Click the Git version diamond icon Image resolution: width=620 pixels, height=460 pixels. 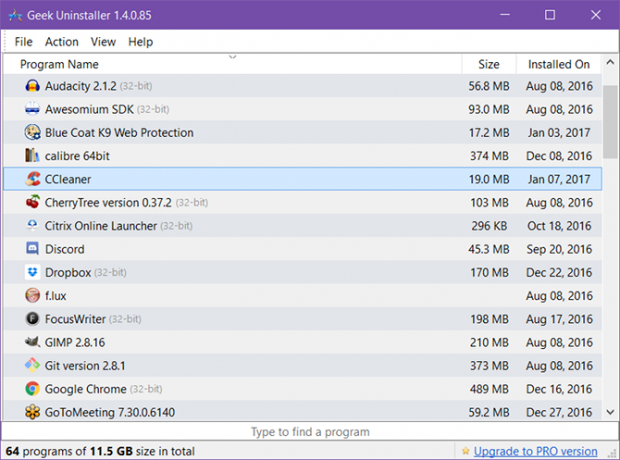[32, 365]
